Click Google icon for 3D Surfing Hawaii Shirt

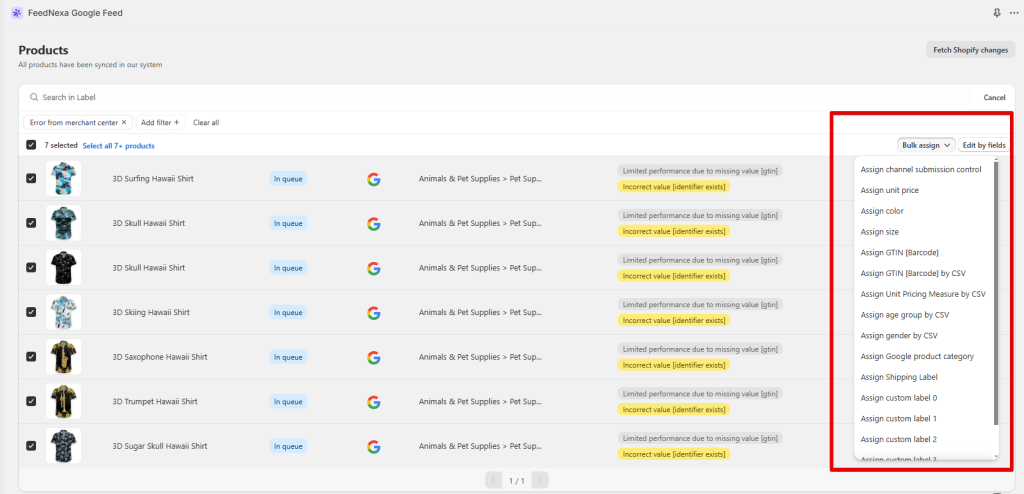(374, 179)
